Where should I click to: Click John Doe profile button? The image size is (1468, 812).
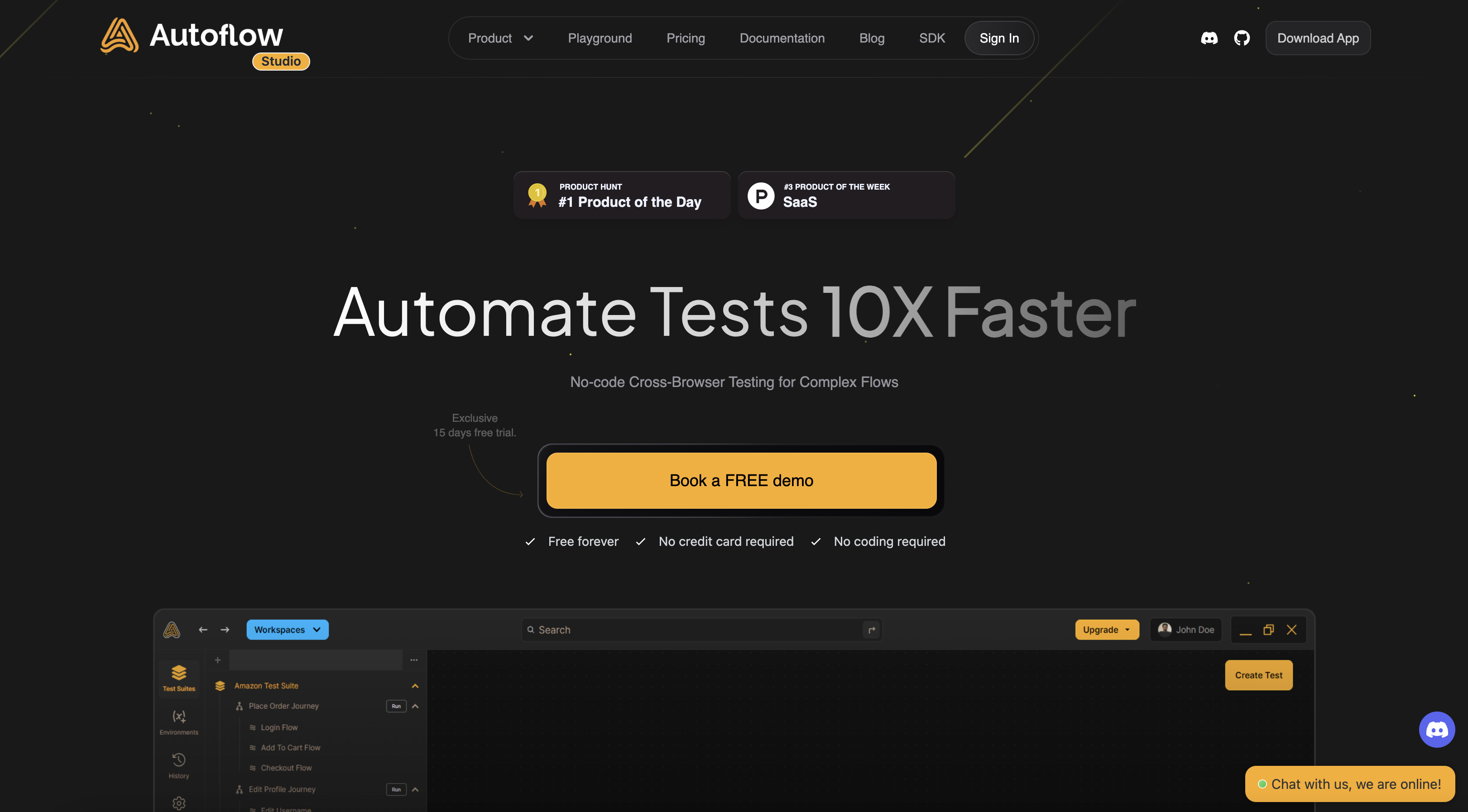pyautogui.click(x=1186, y=630)
